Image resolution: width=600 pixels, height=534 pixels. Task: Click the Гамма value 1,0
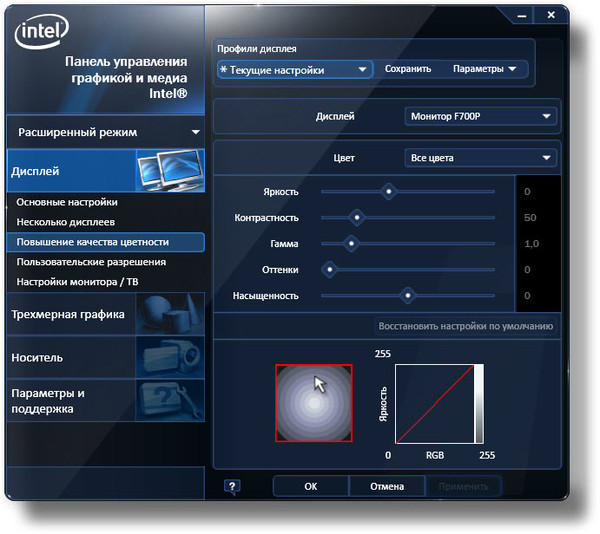tap(532, 244)
